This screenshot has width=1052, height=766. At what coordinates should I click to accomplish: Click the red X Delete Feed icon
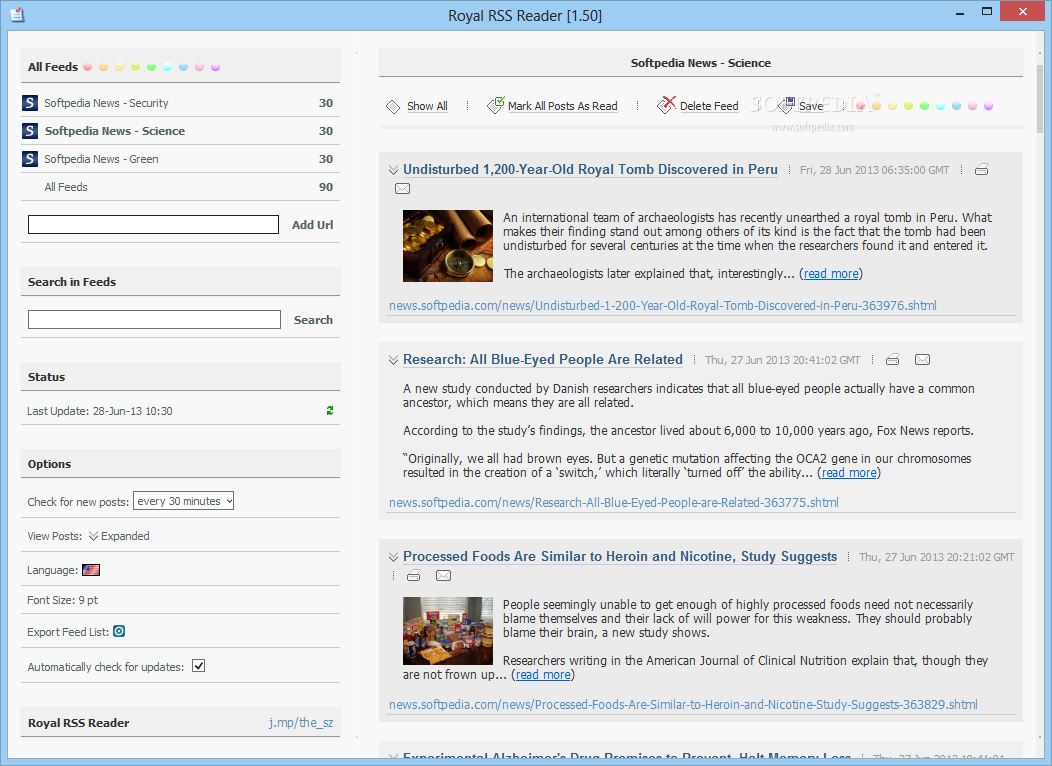point(666,105)
